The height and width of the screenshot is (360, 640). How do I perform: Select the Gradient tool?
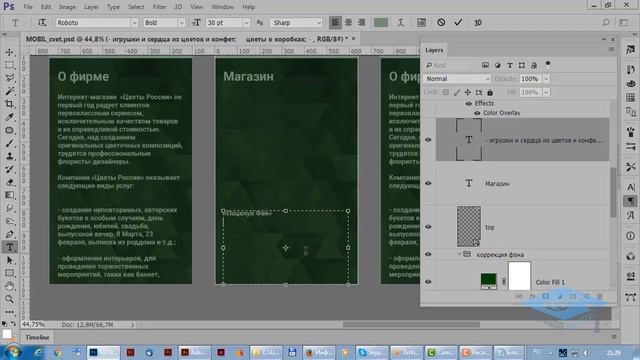point(9,195)
